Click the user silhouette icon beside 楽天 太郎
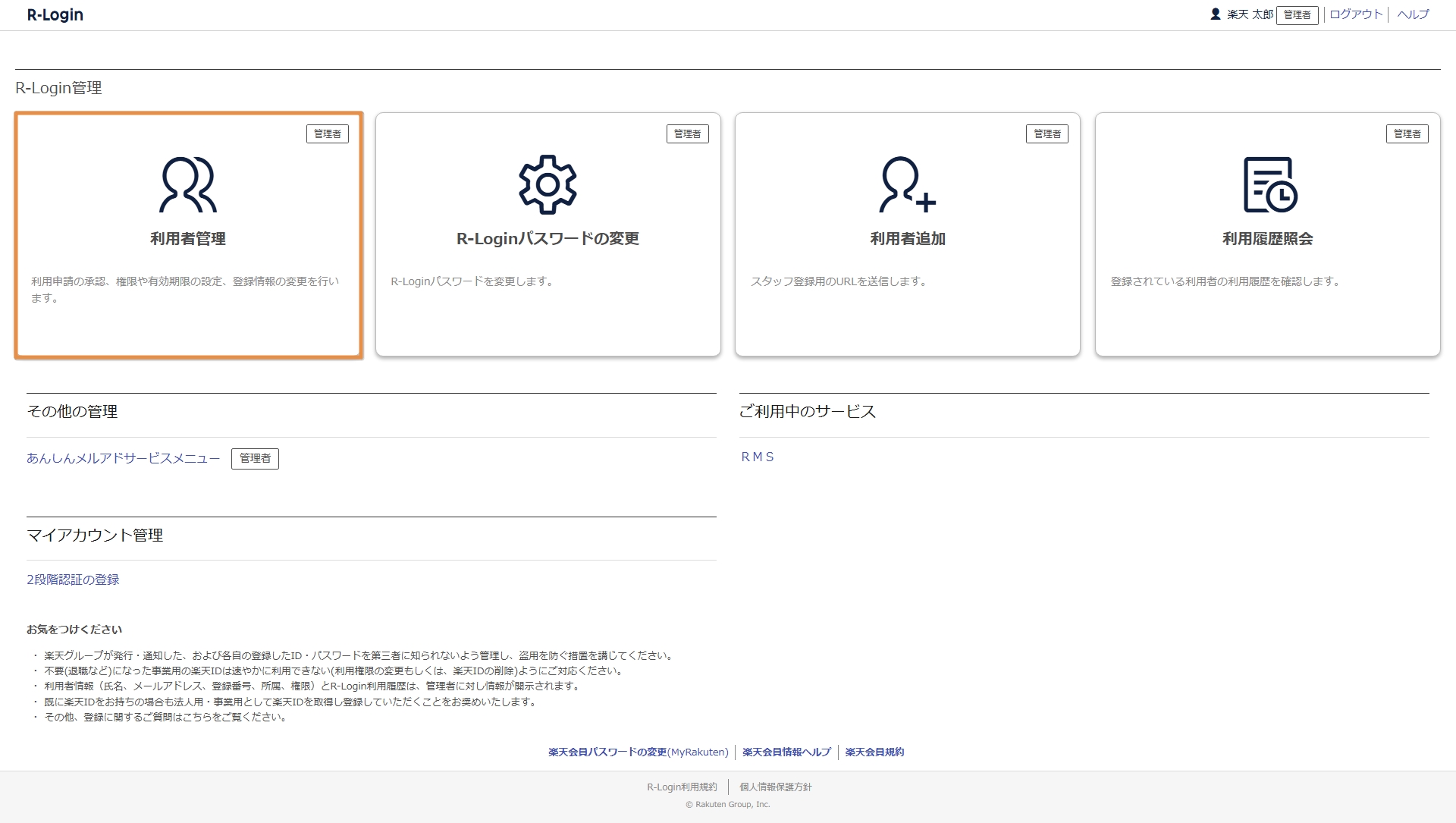 1215,14
